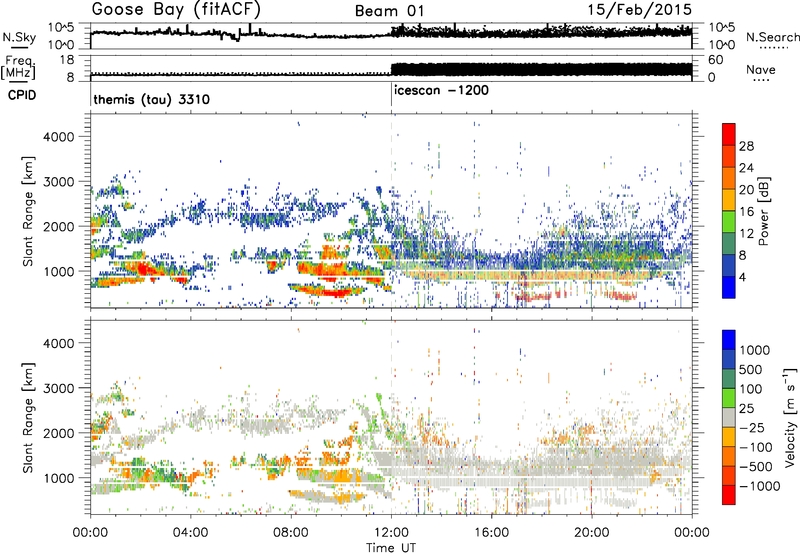
Task: Click the 'N.Sky' legend label
Action: click(x=19, y=37)
